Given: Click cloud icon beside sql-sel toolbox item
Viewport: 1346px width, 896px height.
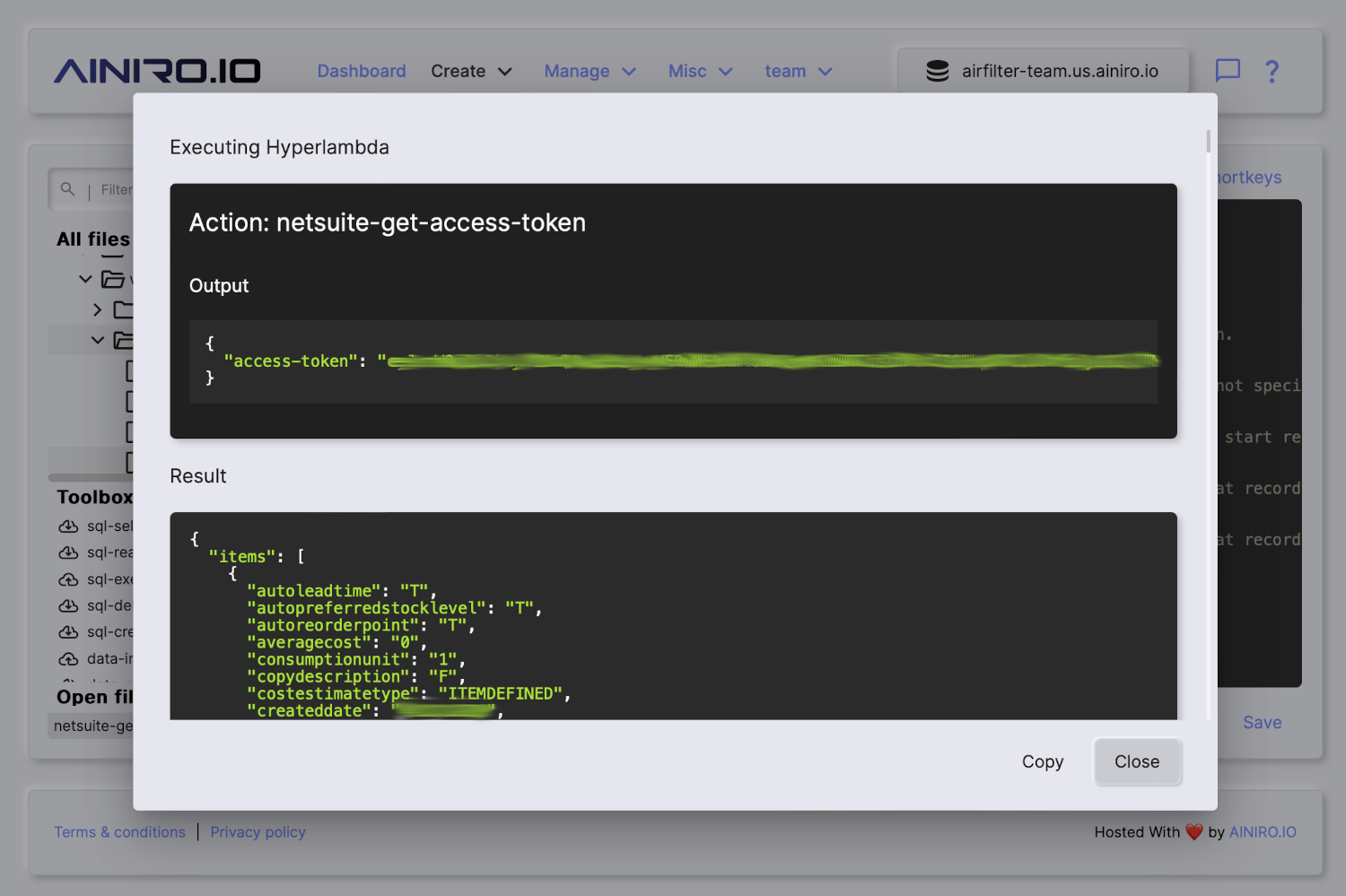Looking at the screenshot, I should pyautogui.click(x=68, y=526).
